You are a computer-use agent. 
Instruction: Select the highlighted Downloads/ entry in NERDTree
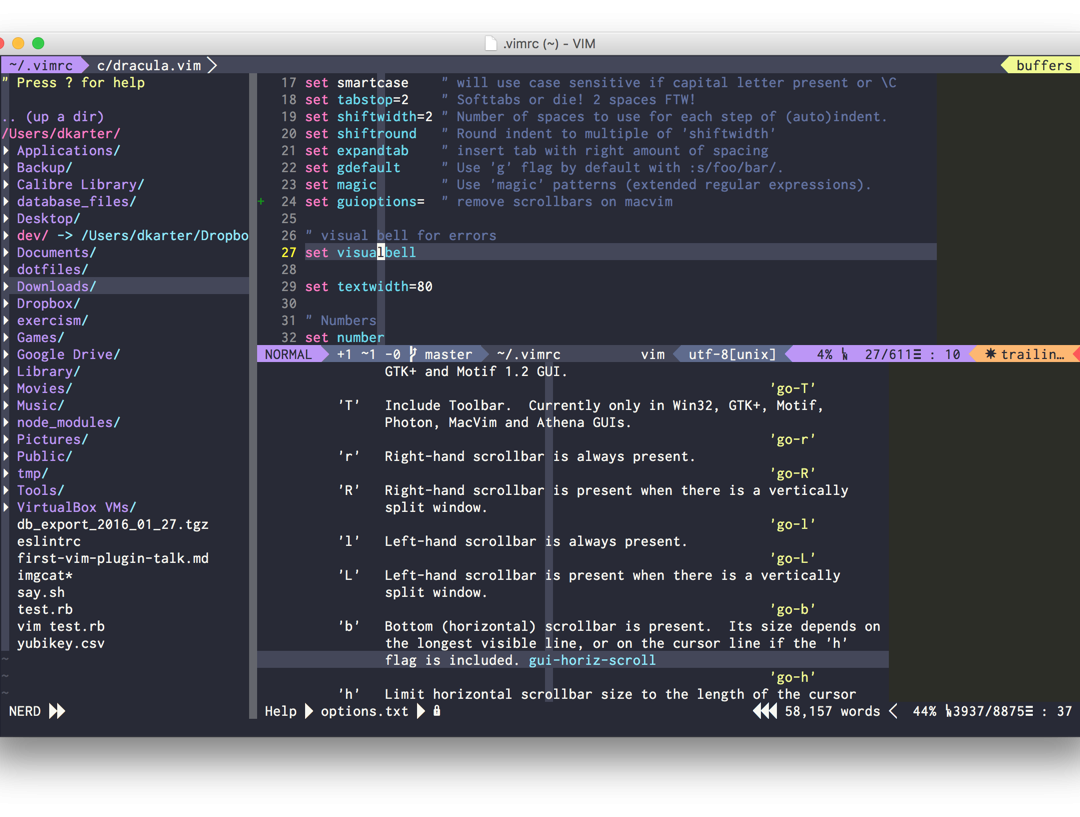(x=56, y=286)
